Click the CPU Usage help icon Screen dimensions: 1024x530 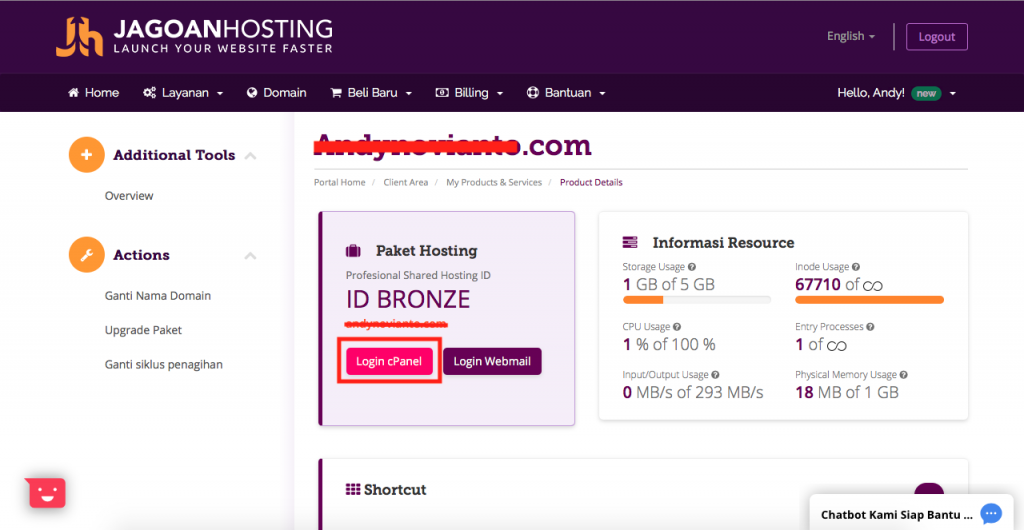[x=677, y=326]
